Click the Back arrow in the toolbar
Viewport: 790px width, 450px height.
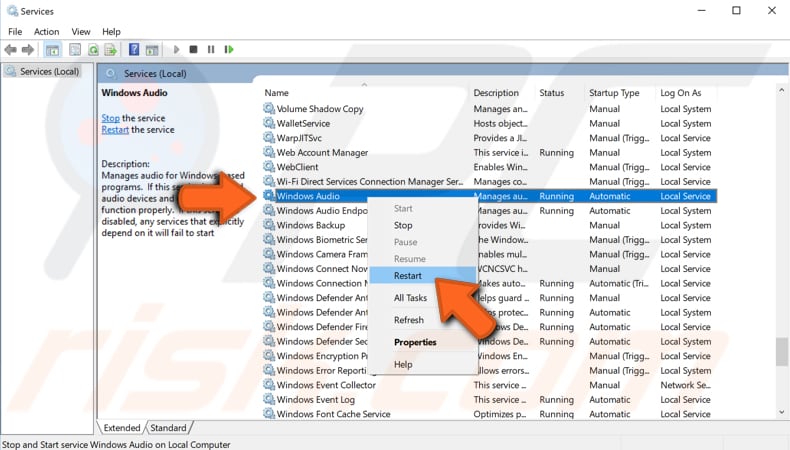tap(11, 49)
